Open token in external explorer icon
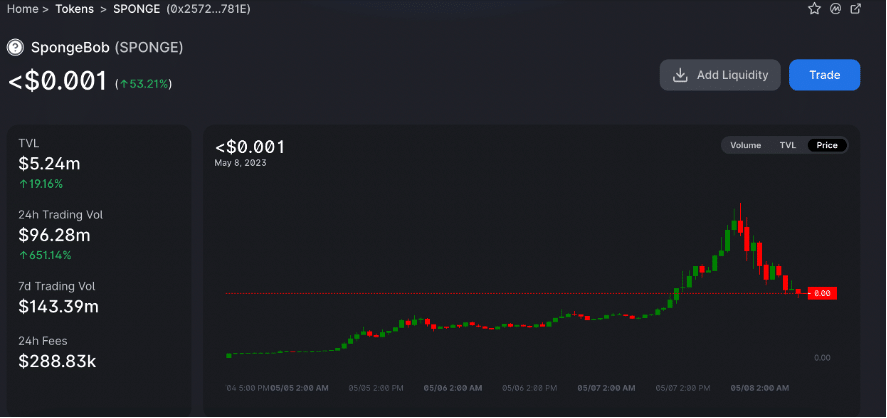 click(x=856, y=9)
